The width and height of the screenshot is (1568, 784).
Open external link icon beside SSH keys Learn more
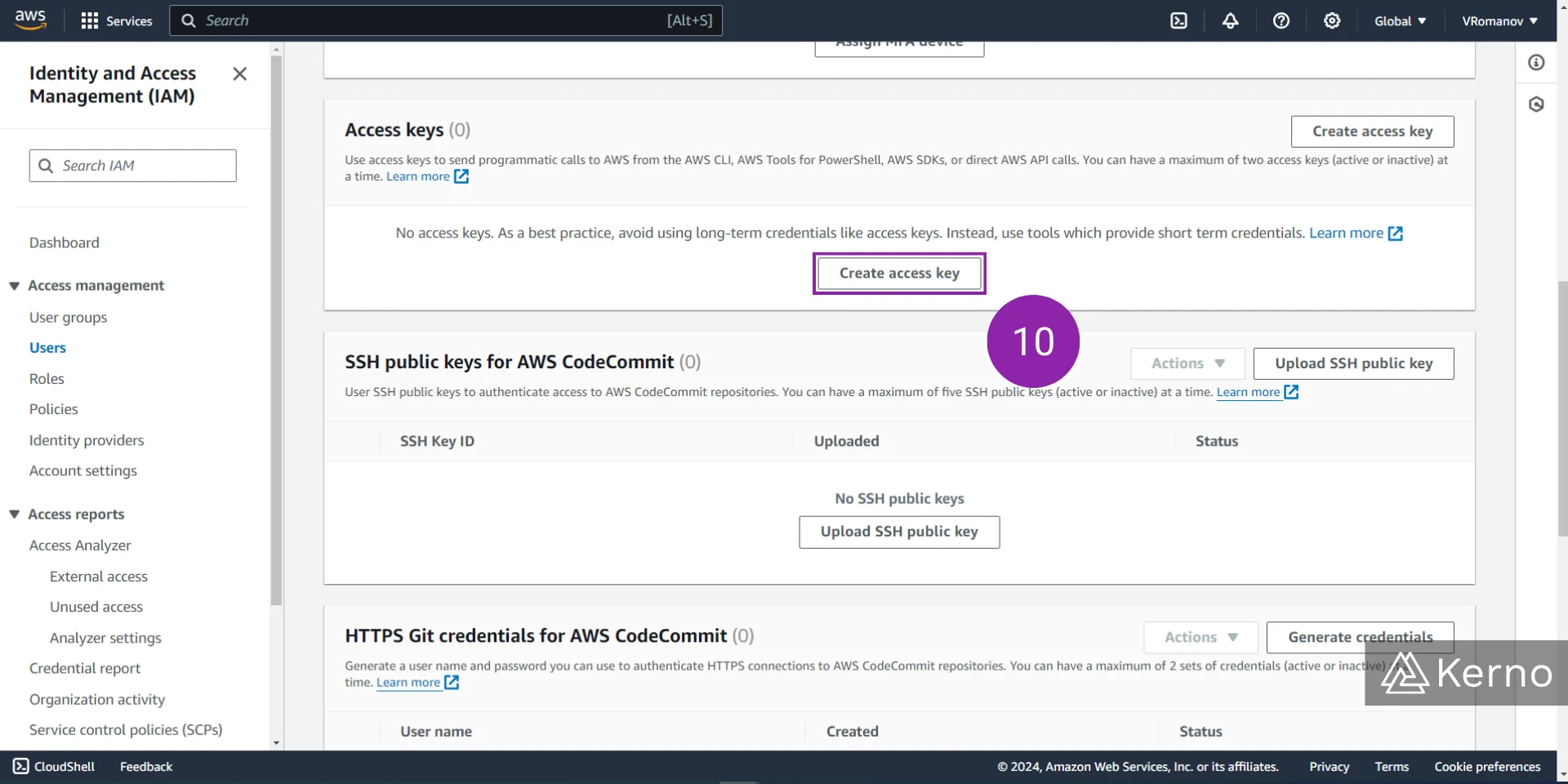[x=1291, y=392]
